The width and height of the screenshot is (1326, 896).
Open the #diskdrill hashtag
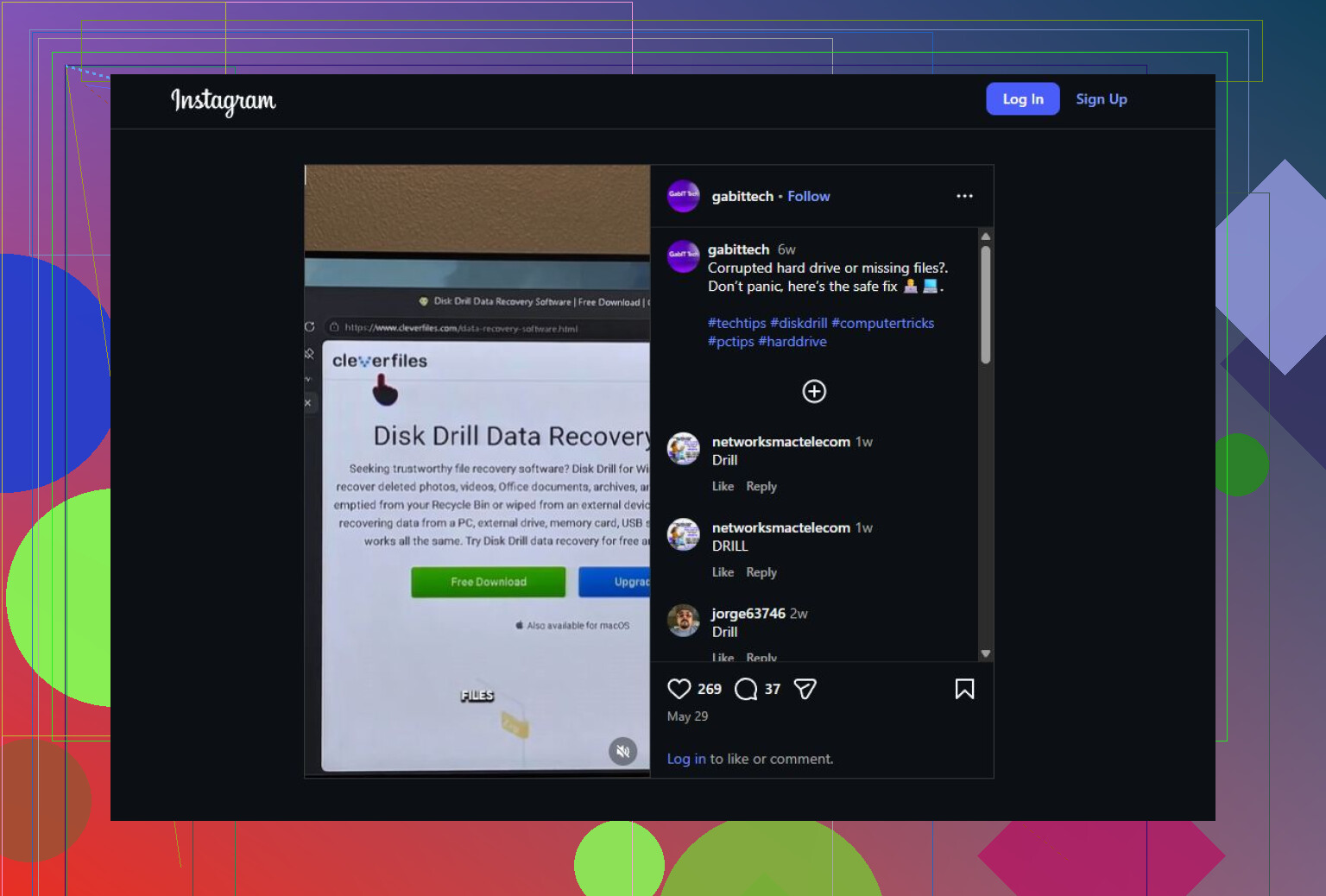coord(799,323)
